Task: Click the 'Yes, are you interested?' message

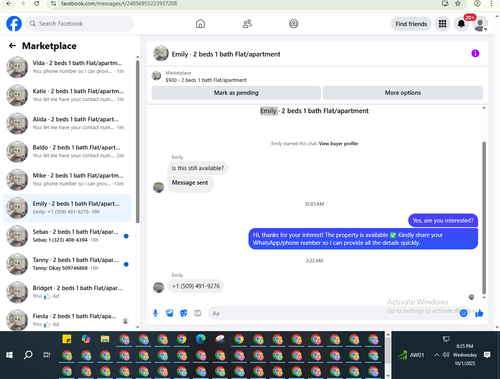Action: (443, 220)
